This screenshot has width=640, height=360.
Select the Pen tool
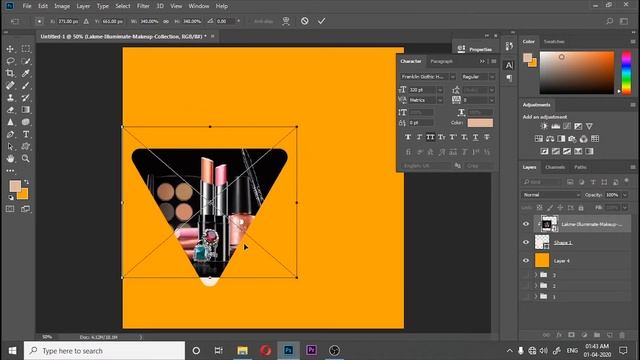(x=10, y=134)
